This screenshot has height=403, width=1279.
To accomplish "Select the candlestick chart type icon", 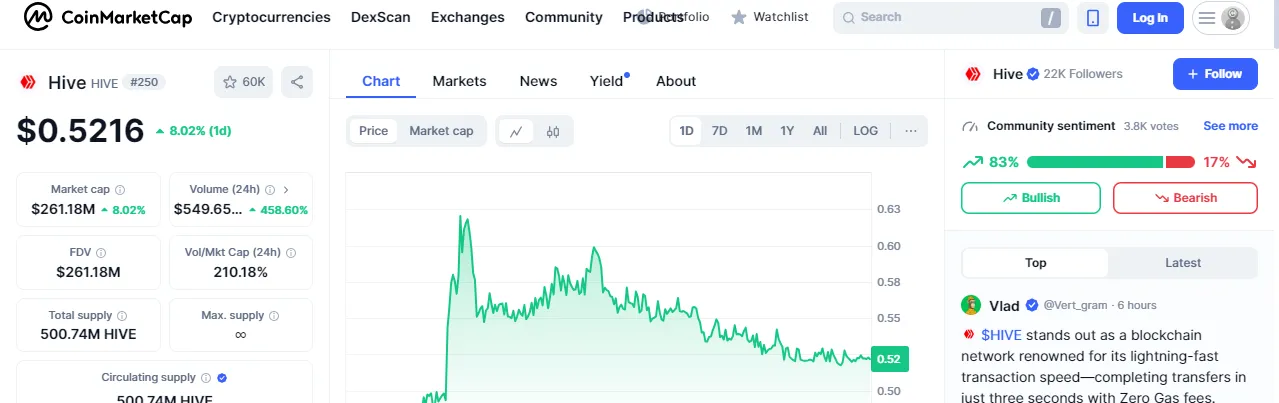I will click(x=553, y=131).
